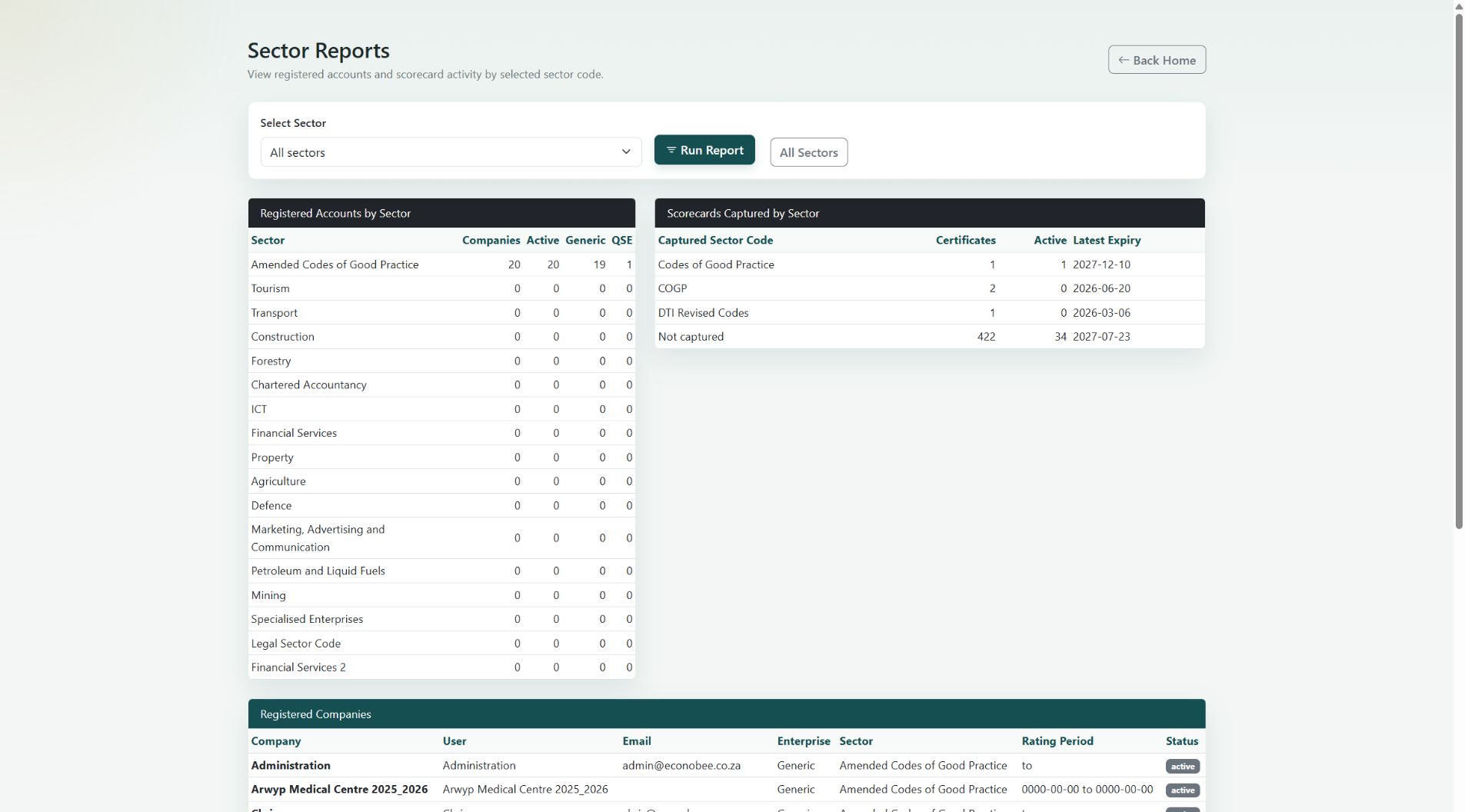
Task: Click the Companies column header
Action: [x=491, y=240]
